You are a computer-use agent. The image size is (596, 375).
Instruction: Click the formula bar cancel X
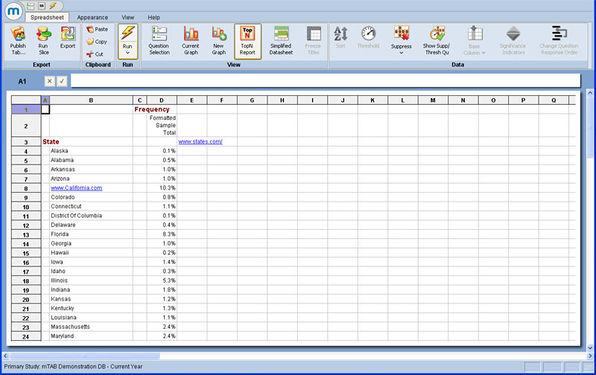pos(49,81)
